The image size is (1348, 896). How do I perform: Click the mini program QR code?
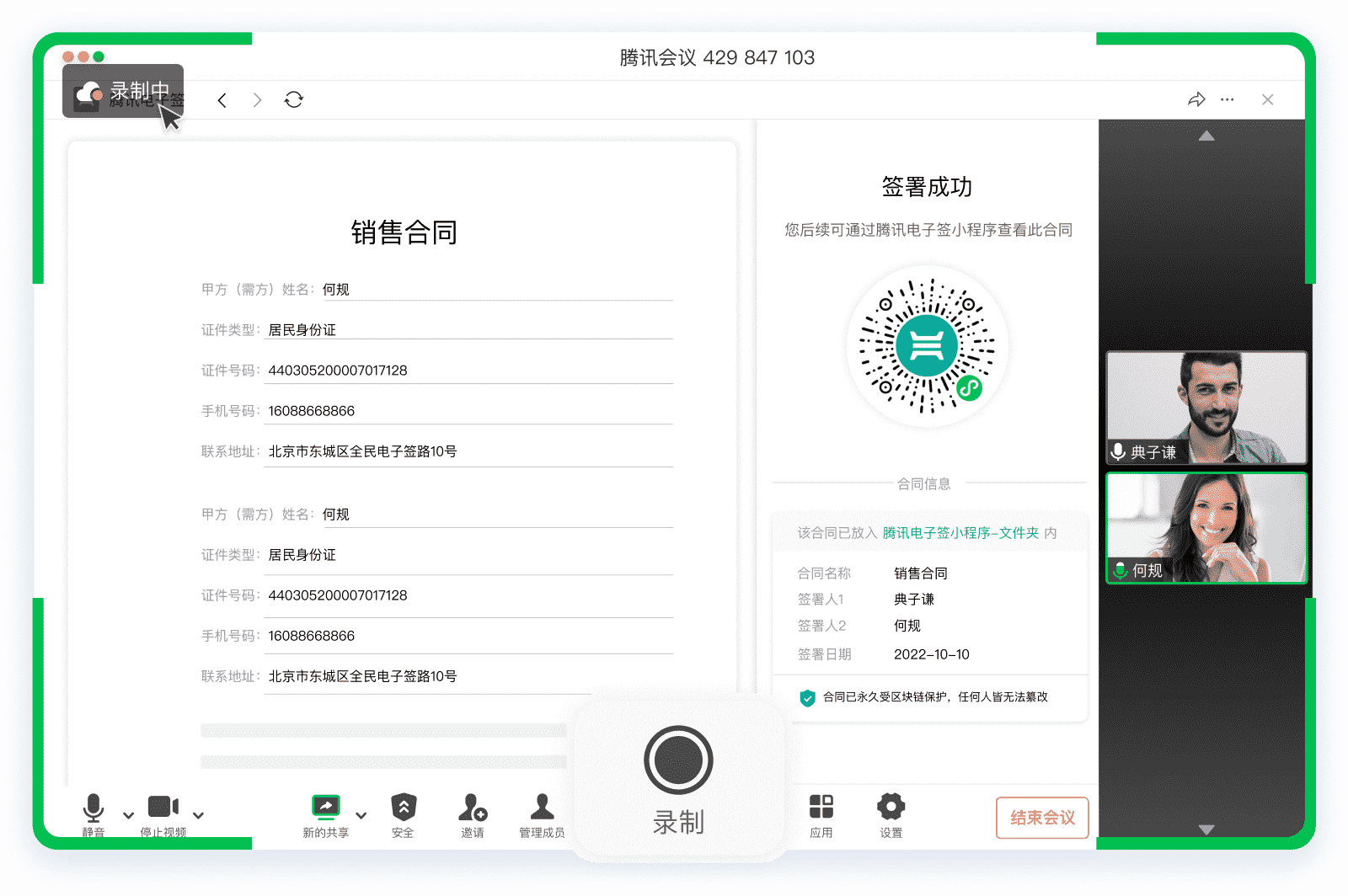(927, 346)
